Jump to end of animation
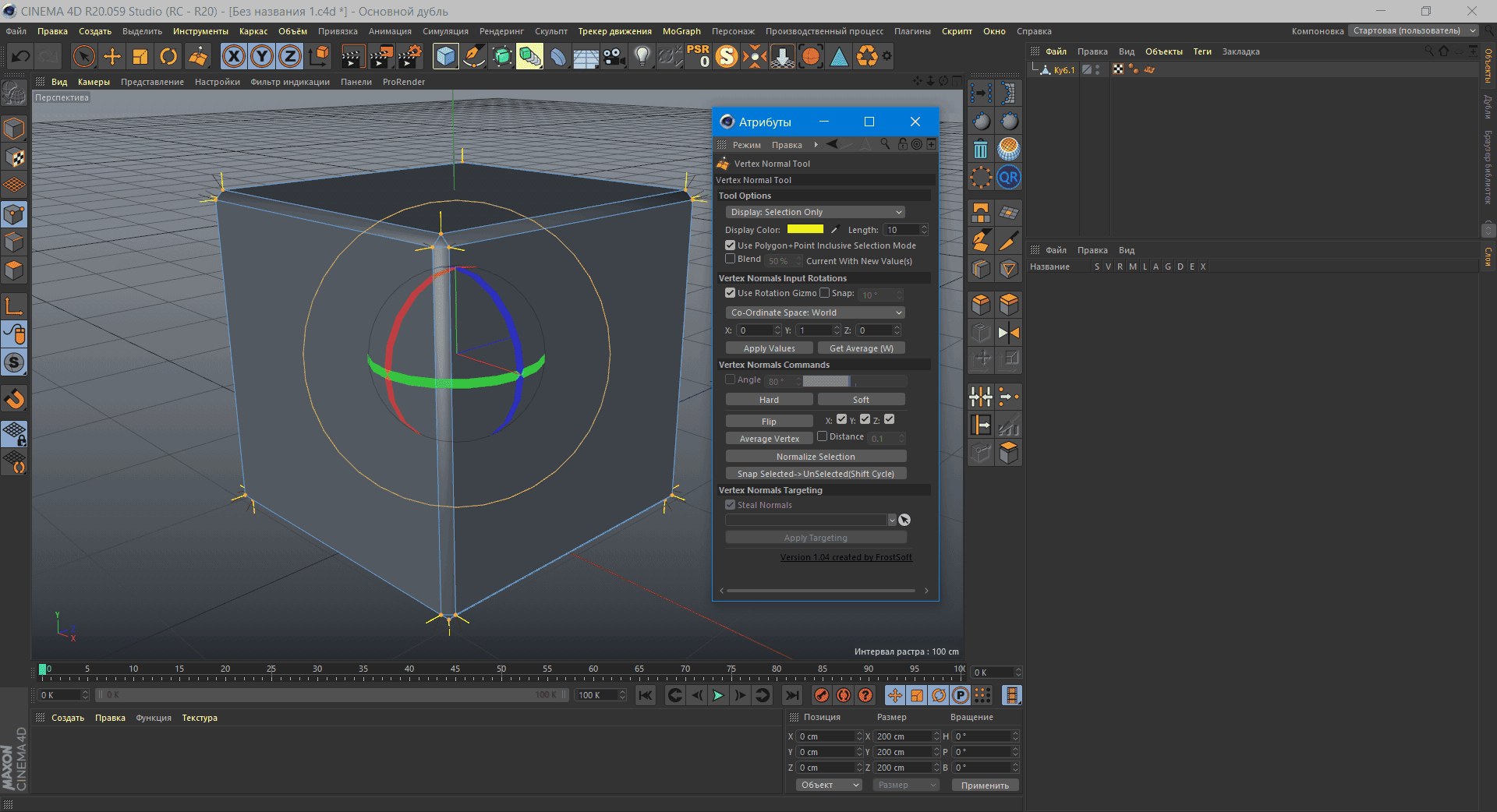 click(x=792, y=695)
